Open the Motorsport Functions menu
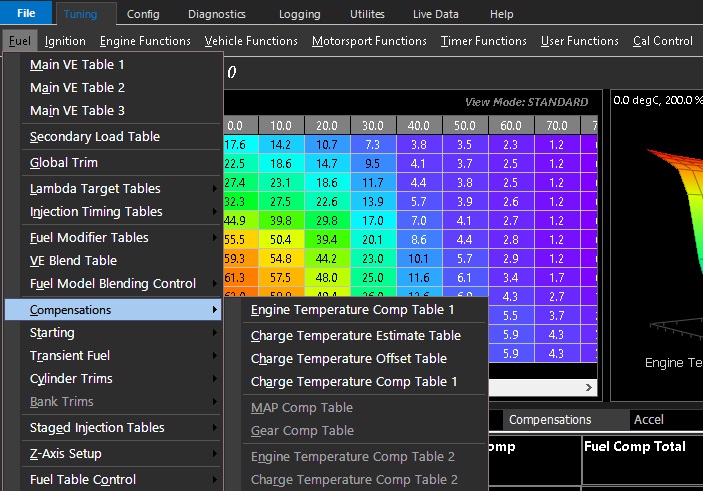703x491 pixels. [369, 41]
